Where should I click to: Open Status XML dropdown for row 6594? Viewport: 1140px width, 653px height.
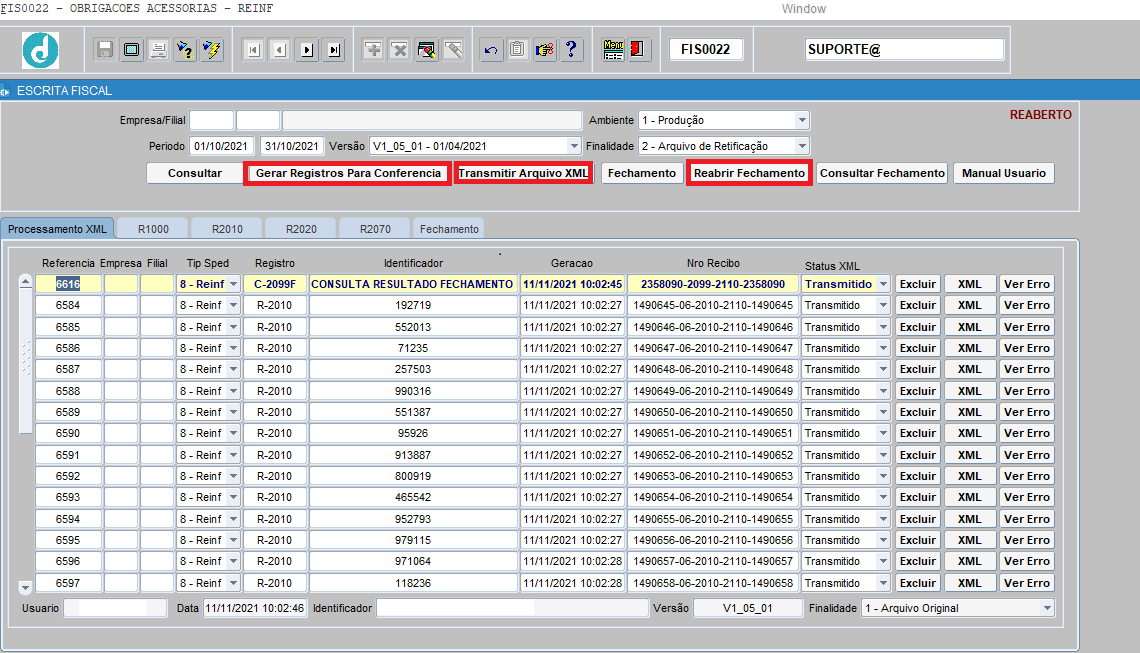click(883, 519)
